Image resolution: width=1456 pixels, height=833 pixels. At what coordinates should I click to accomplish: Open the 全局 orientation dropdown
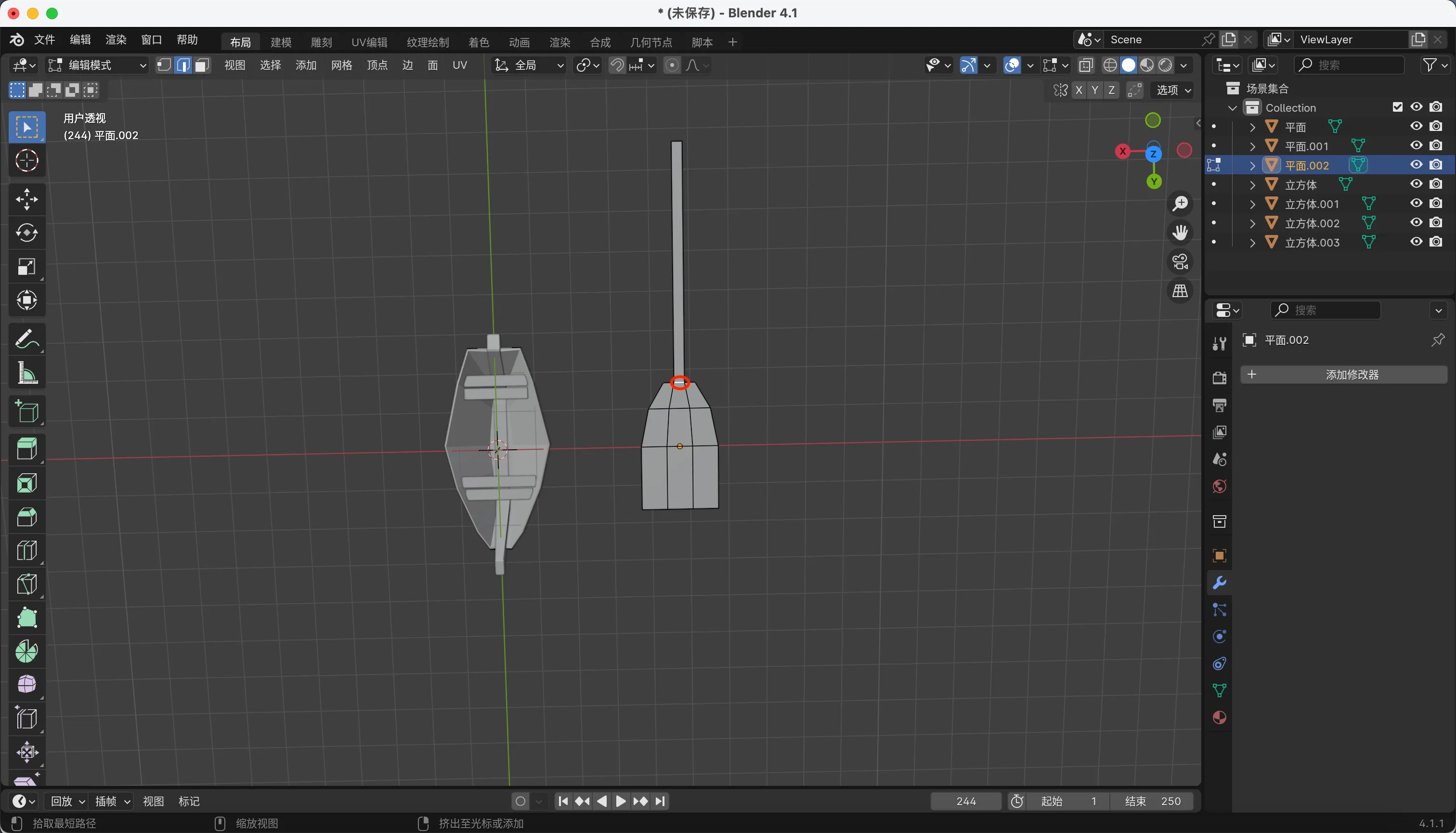coord(529,65)
